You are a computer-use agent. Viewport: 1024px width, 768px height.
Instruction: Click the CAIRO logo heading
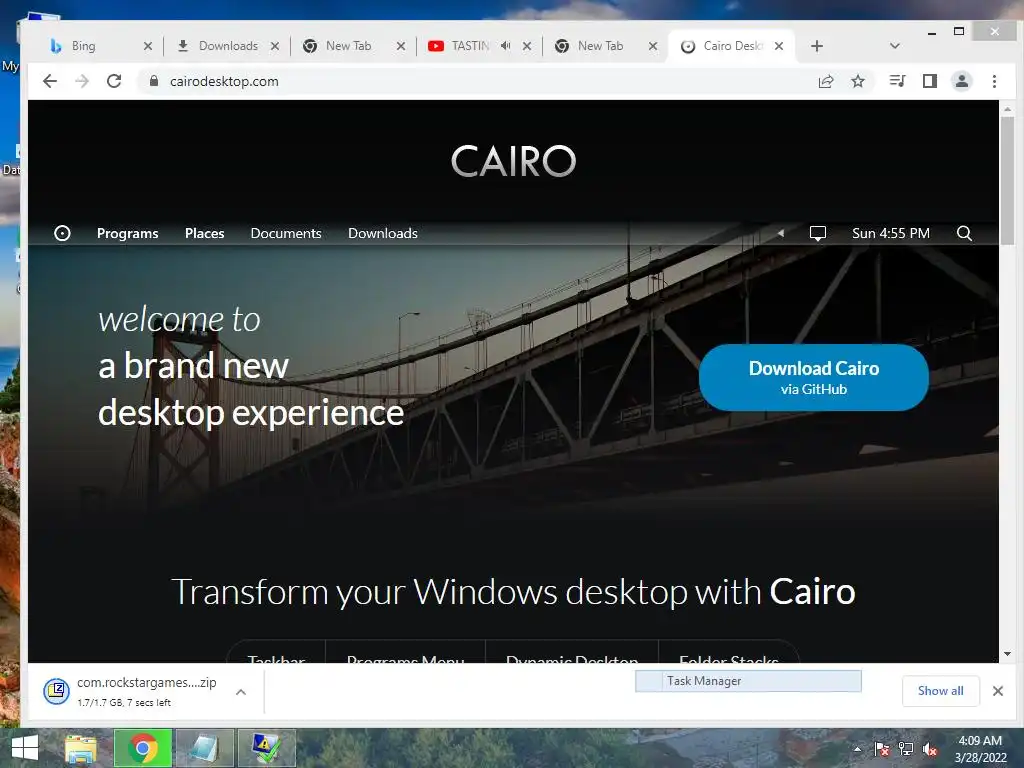tap(513, 161)
